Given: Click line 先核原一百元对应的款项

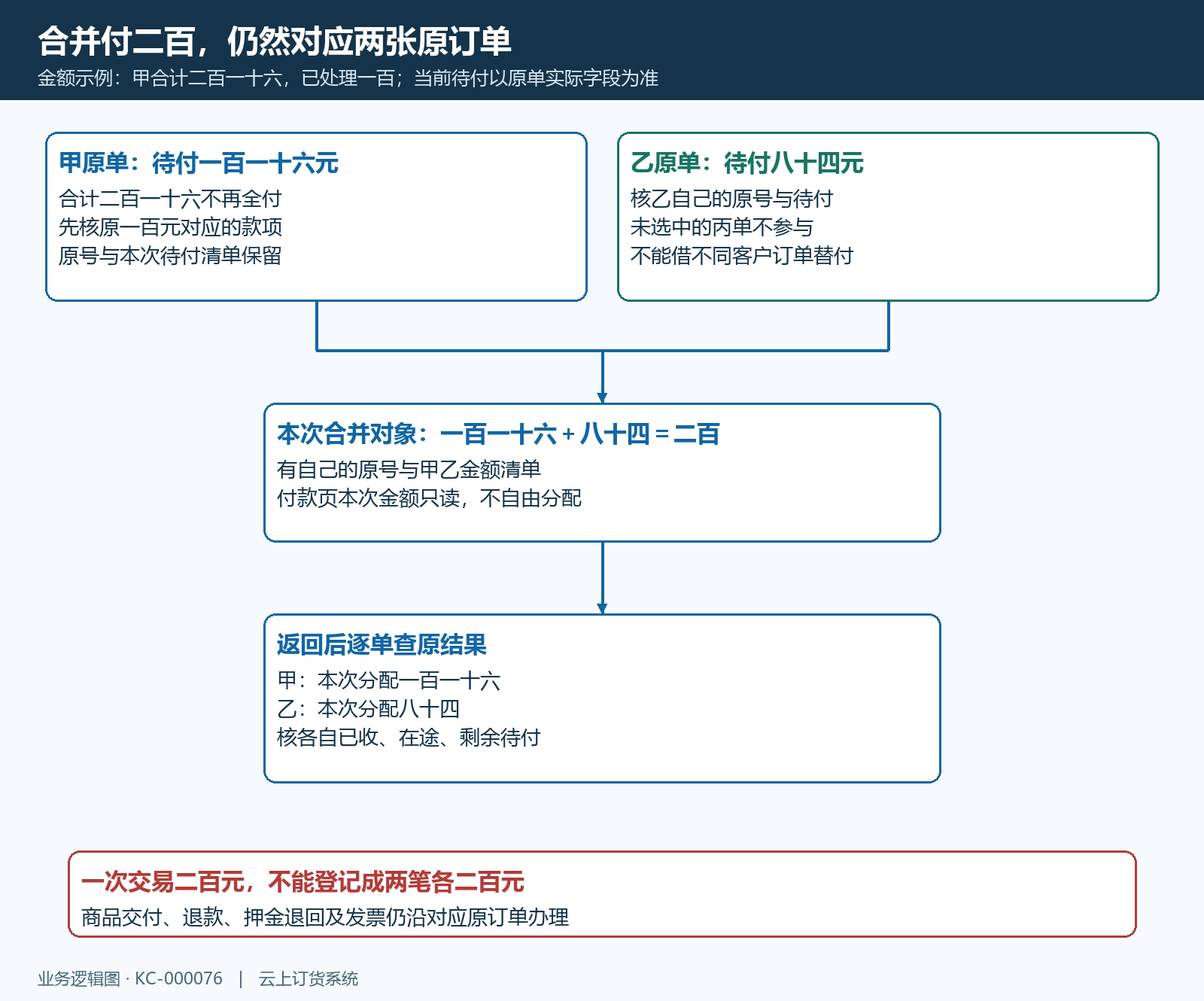Looking at the screenshot, I should [170, 227].
